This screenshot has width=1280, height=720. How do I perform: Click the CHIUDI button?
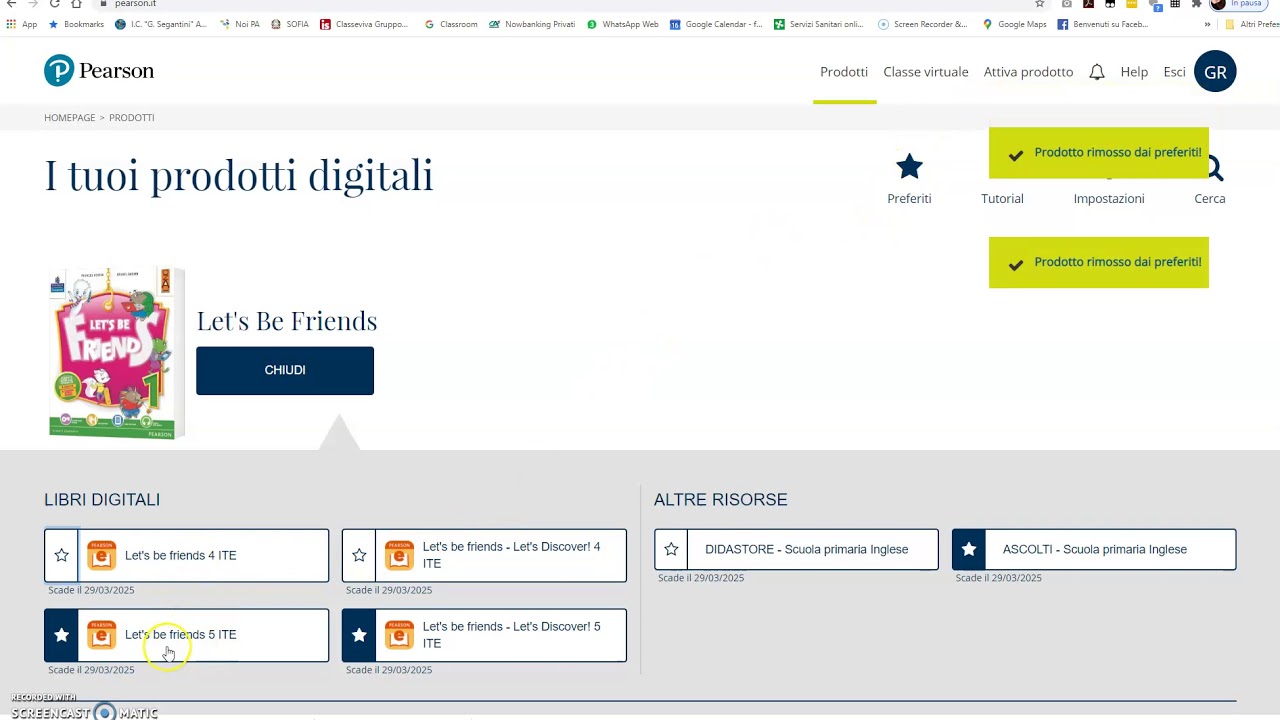(x=285, y=370)
